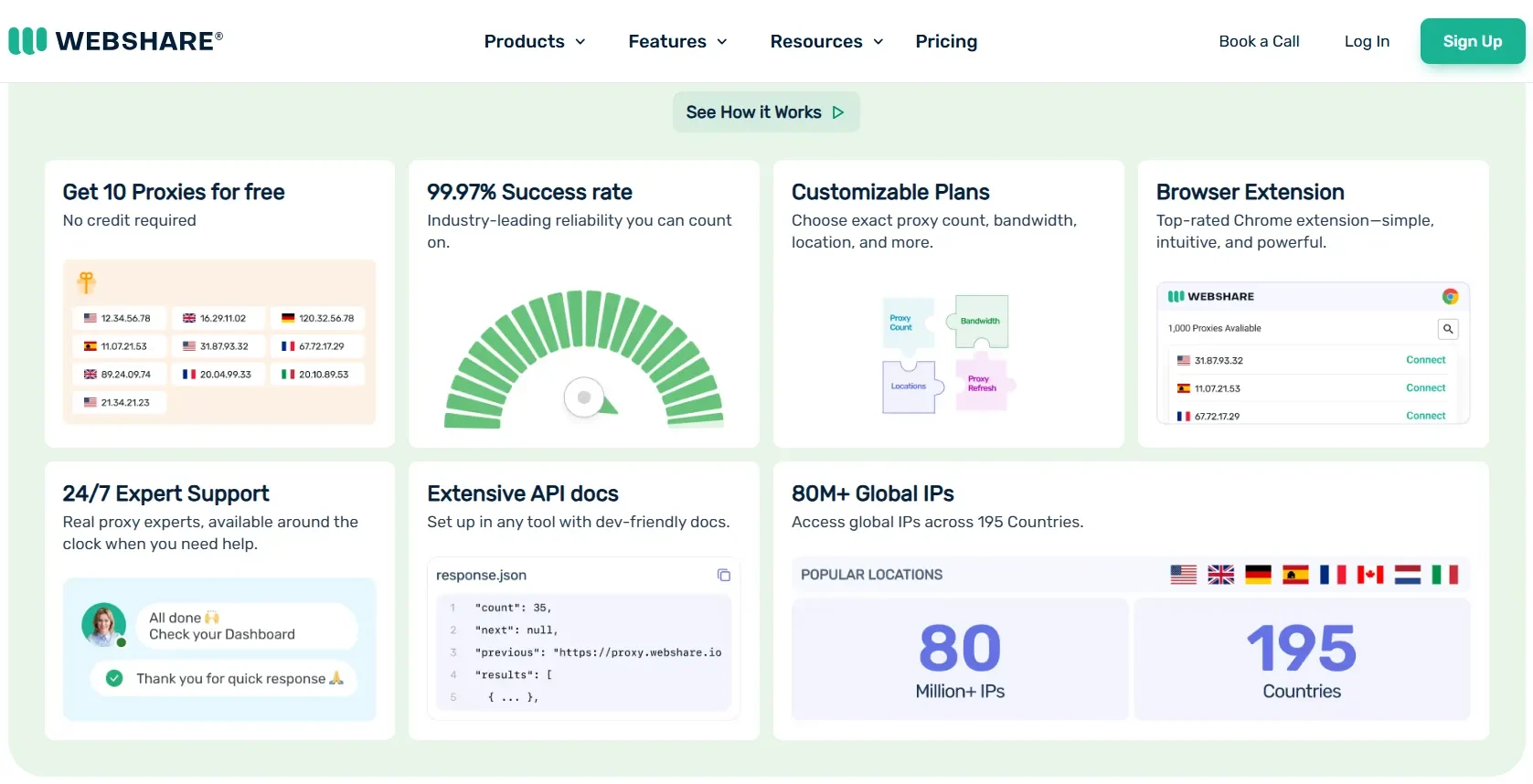Click the Webshare logo
The height and width of the screenshot is (784, 1533).
click(116, 41)
